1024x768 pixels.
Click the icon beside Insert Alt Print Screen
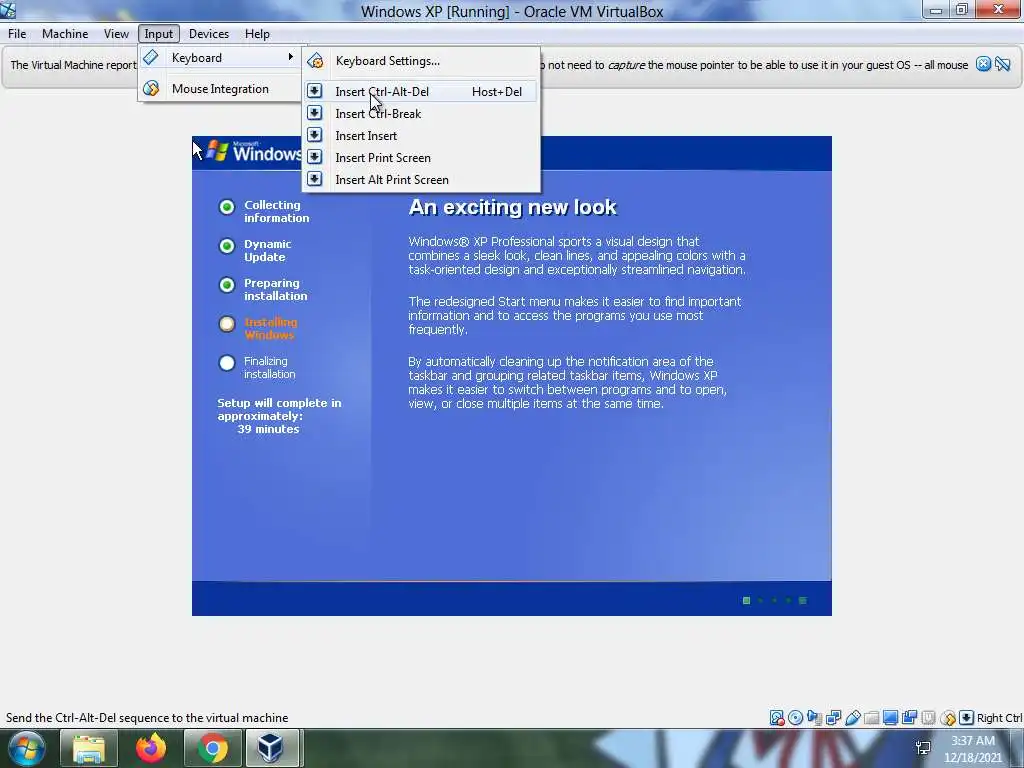(315, 179)
